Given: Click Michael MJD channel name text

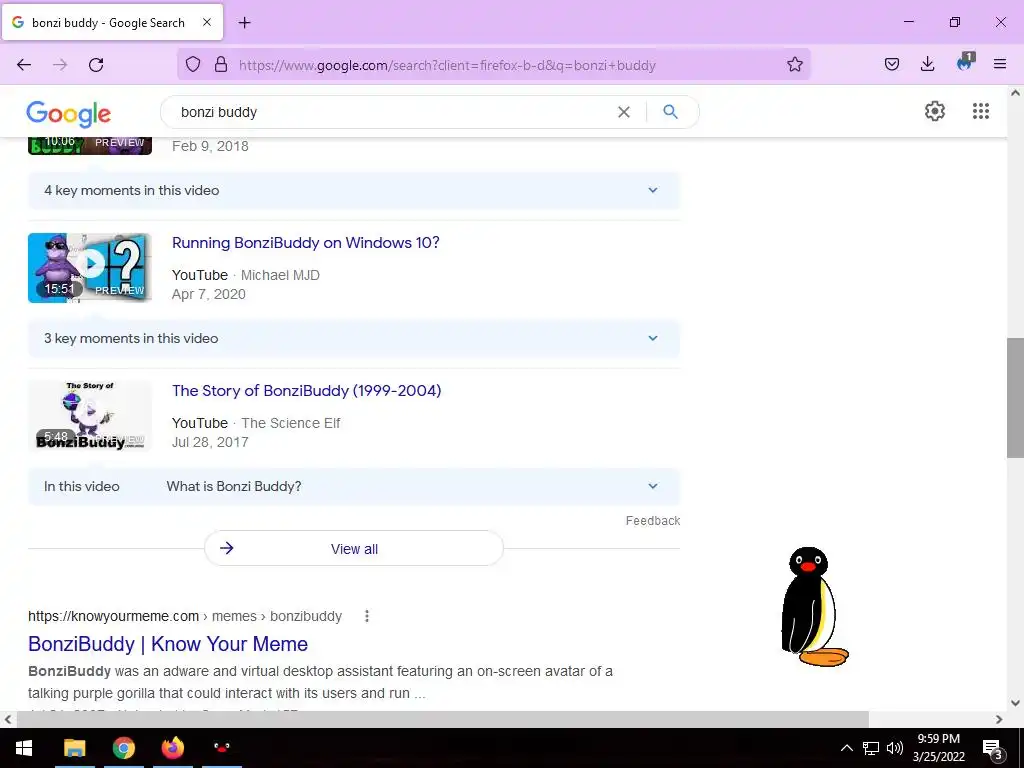Looking at the screenshot, I should pos(280,275).
